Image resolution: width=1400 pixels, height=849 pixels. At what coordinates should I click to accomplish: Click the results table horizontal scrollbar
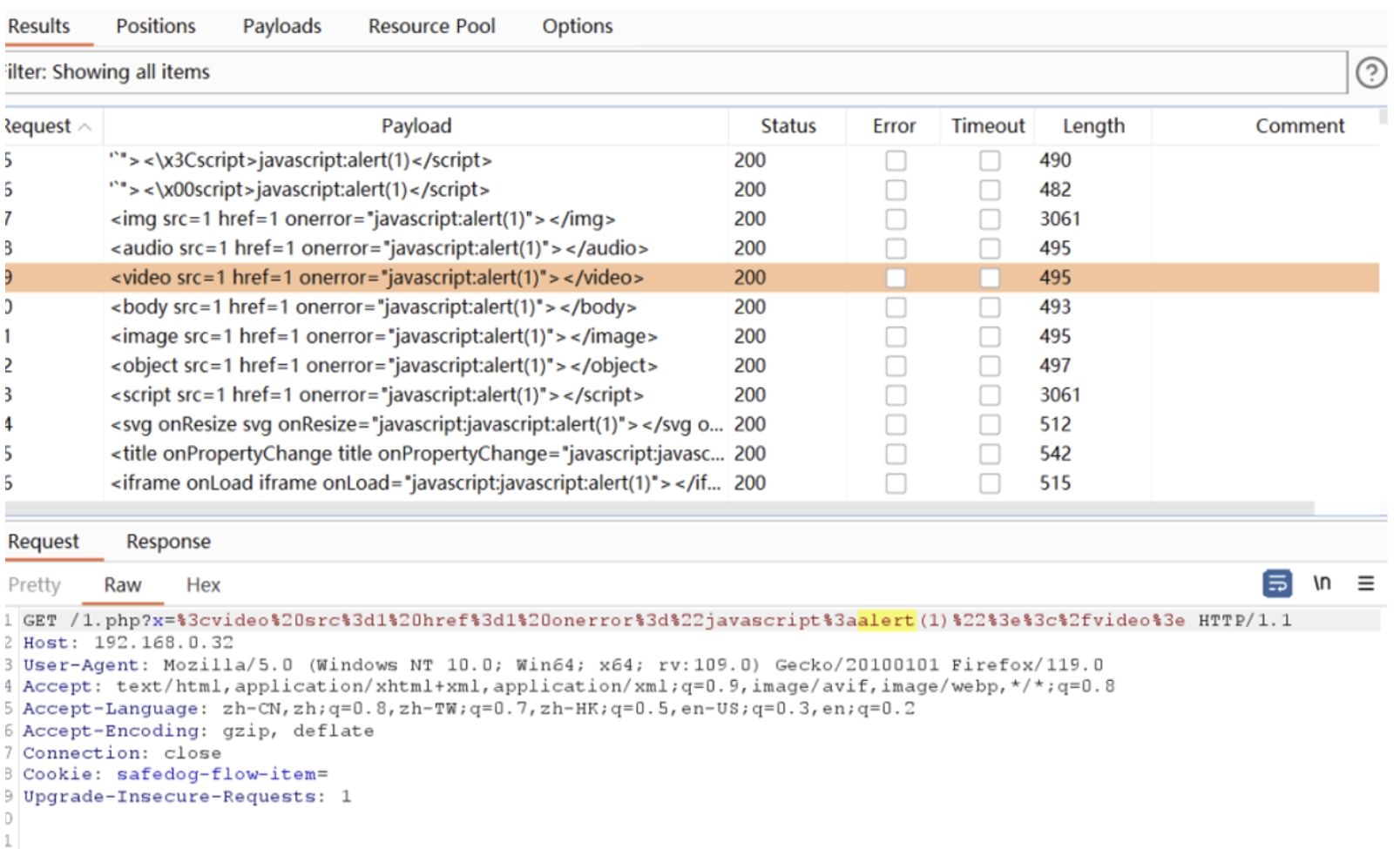(x=659, y=508)
